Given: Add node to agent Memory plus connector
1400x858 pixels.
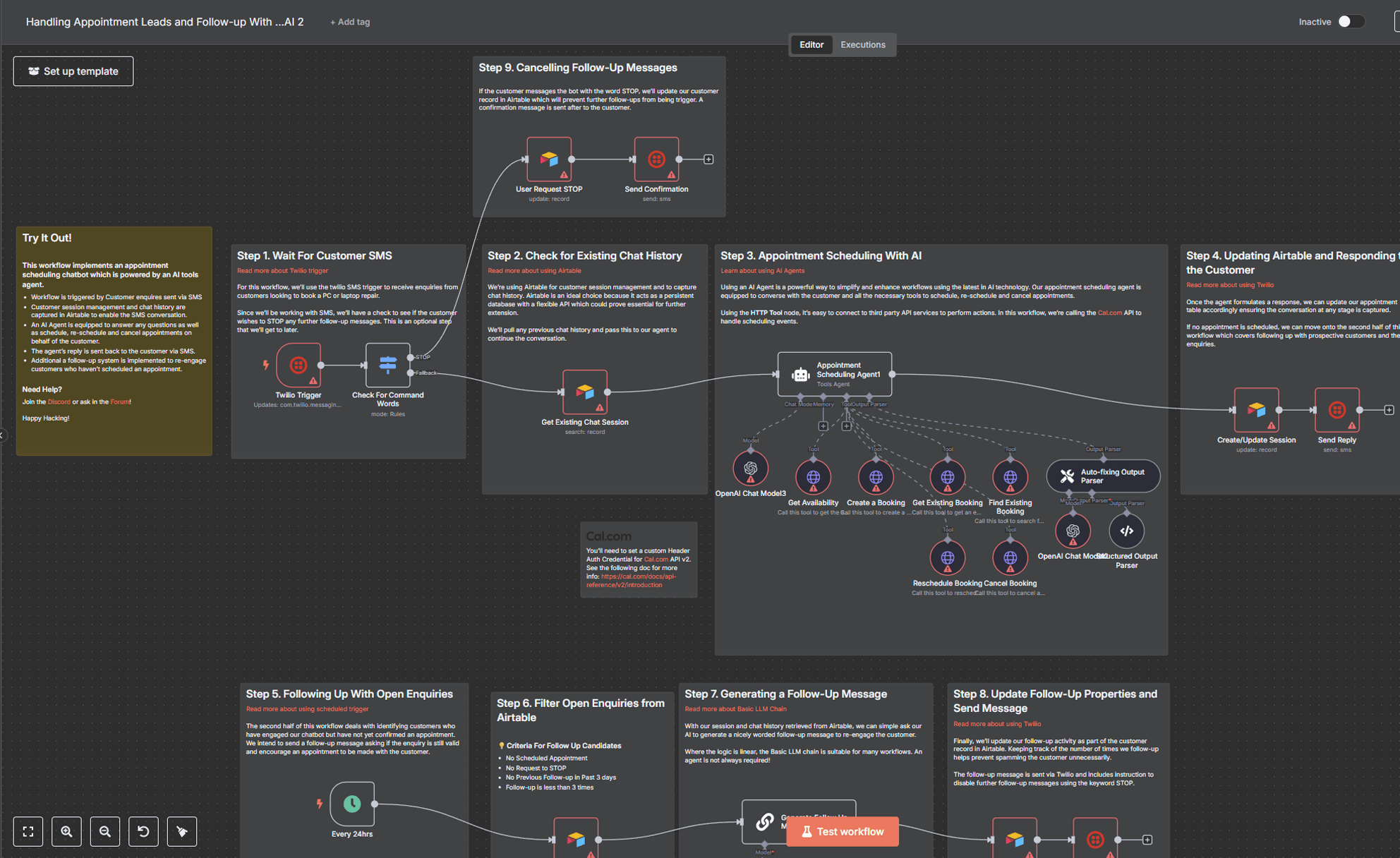Looking at the screenshot, I should click(x=823, y=426).
